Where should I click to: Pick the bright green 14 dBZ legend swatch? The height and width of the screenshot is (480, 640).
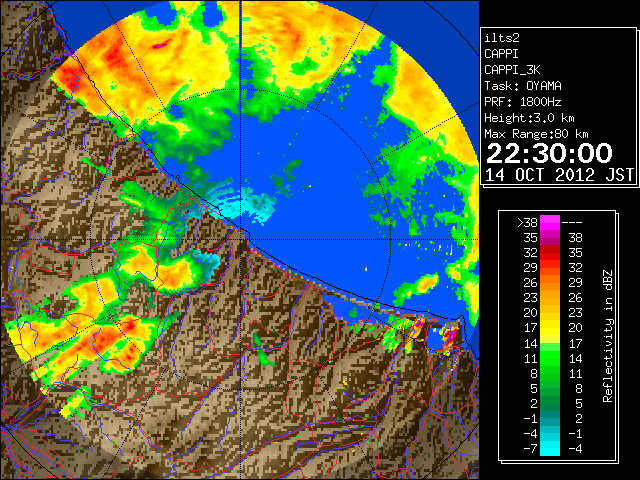(550, 347)
